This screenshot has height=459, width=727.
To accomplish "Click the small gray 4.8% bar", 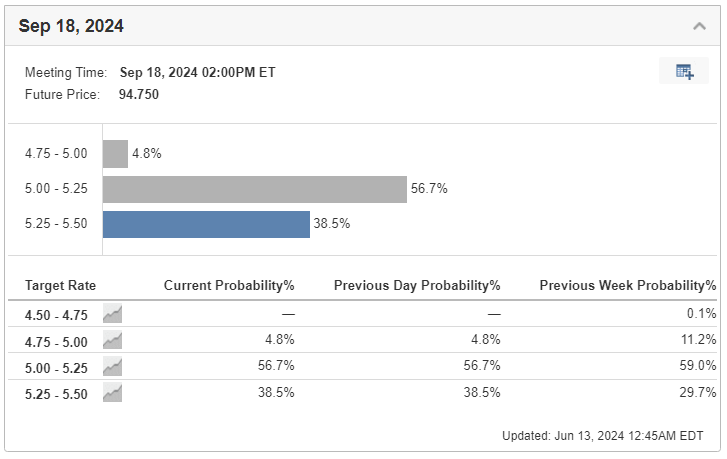I will click(115, 154).
